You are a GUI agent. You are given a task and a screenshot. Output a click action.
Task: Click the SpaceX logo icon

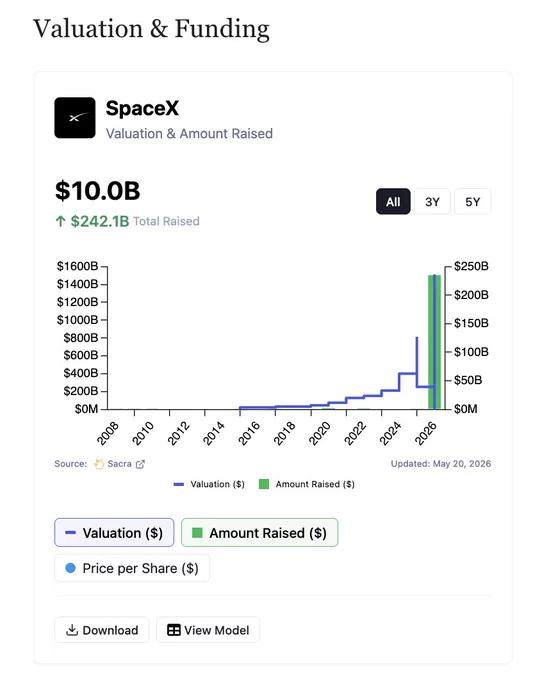[x=75, y=118]
